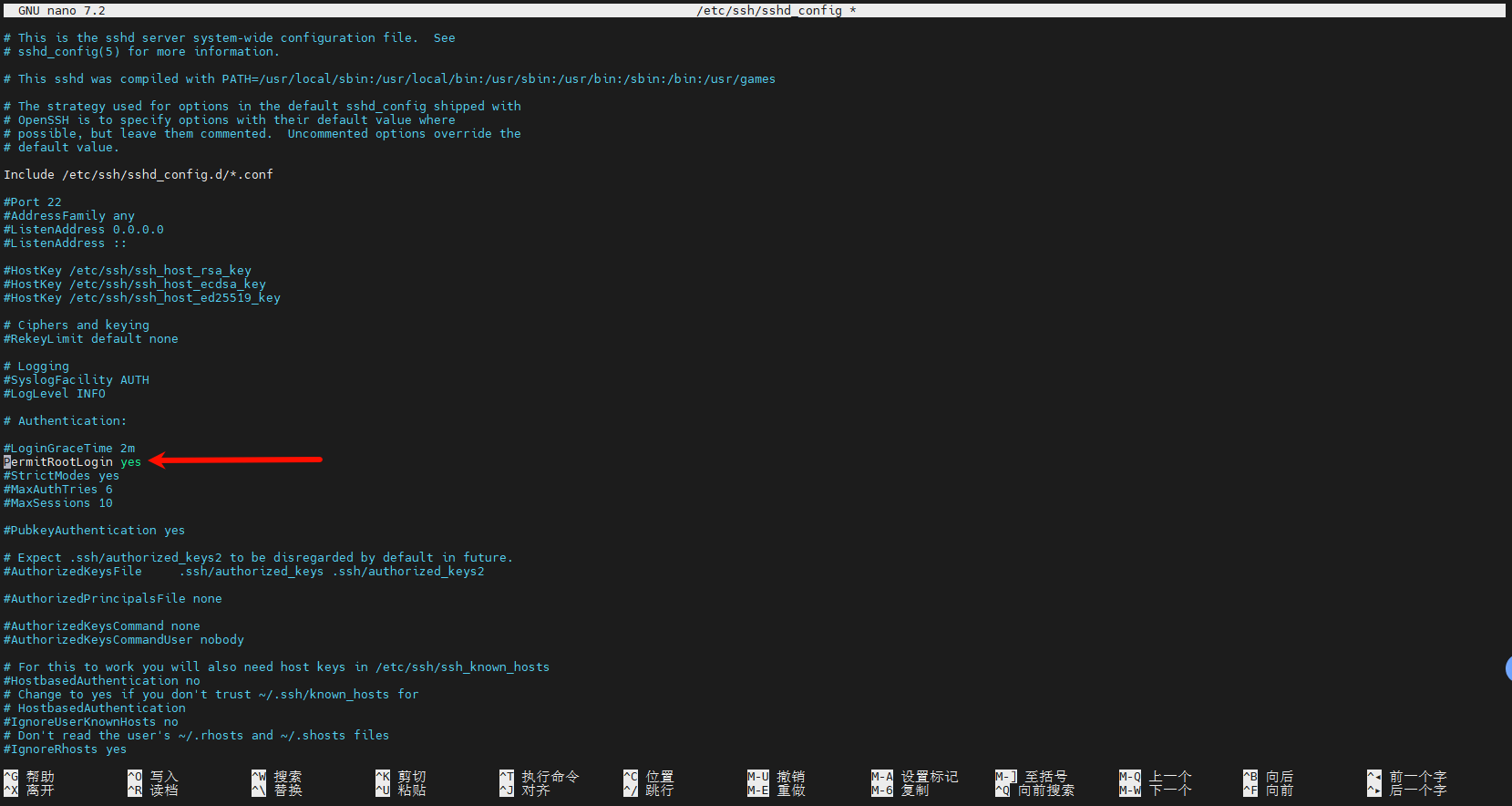Image resolution: width=1512 pixels, height=806 pixels.
Task: Click the M-6 复制 copy shortcut
Action: (x=900, y=790)
